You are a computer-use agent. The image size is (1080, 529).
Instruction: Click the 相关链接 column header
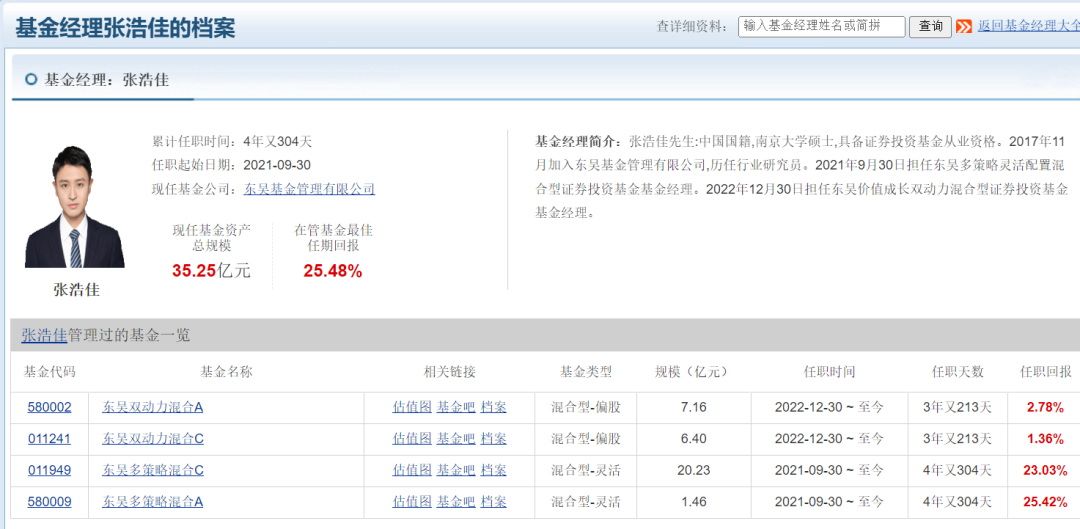(449, 372)
